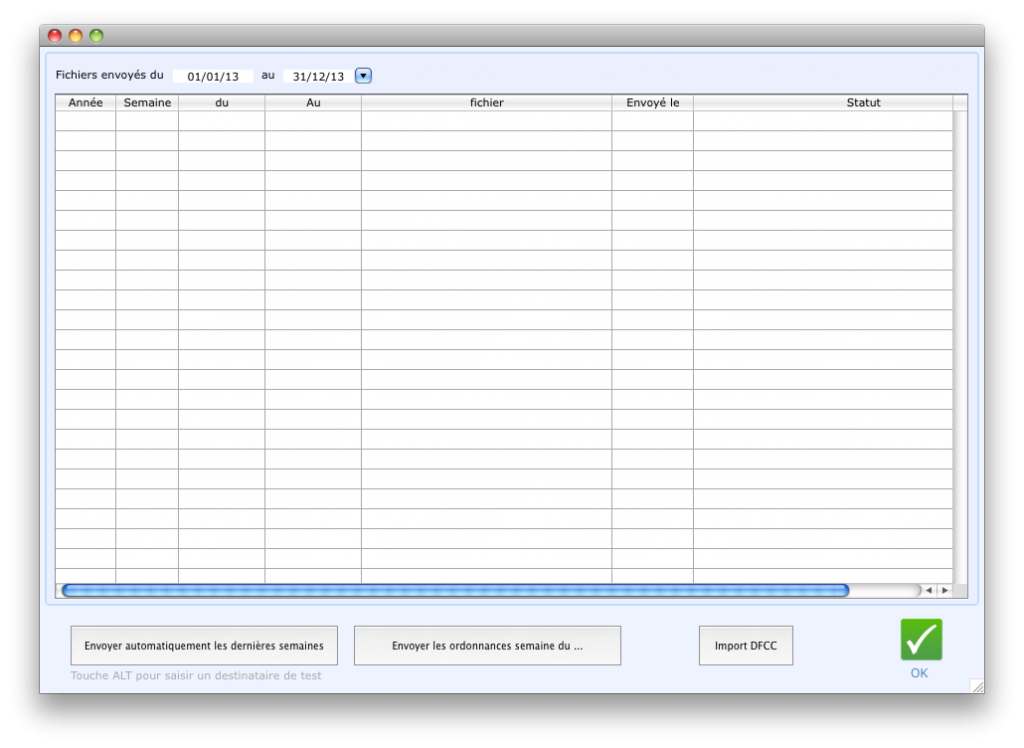The image size is (1024, 748).
Task: Sort by the Semaine column header
Action: point(147,103)
